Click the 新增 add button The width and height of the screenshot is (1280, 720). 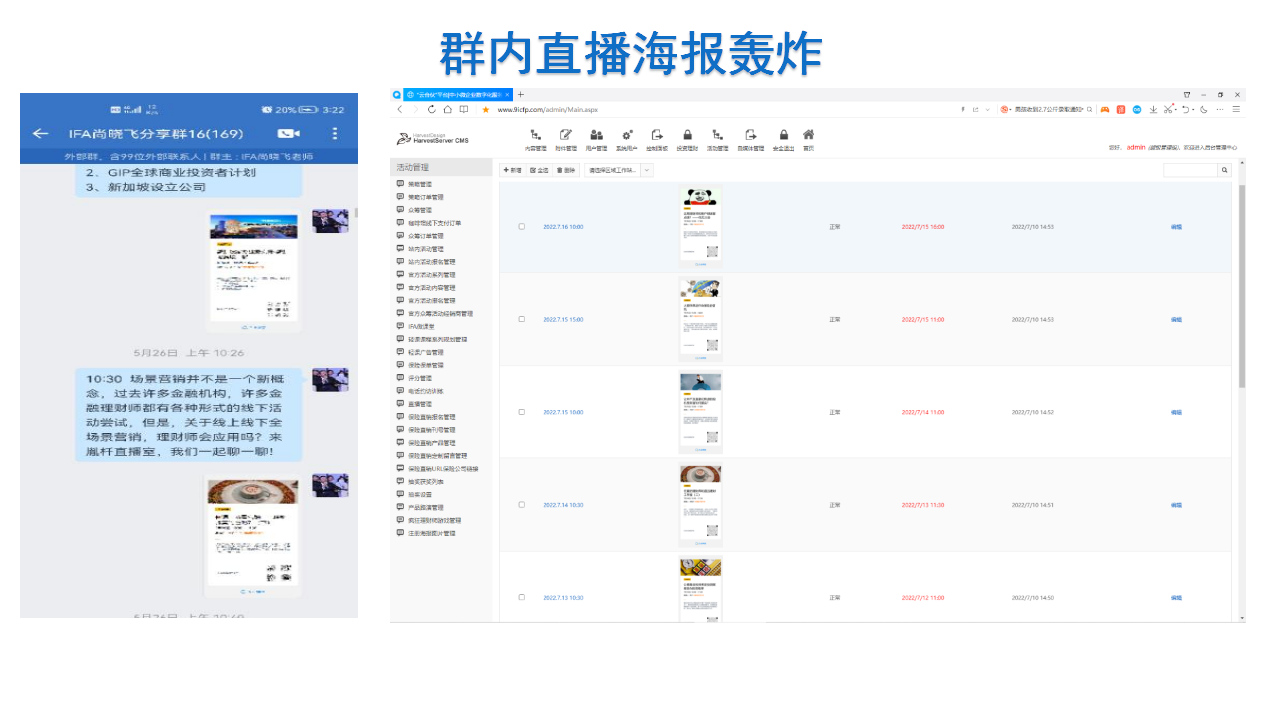512,171
